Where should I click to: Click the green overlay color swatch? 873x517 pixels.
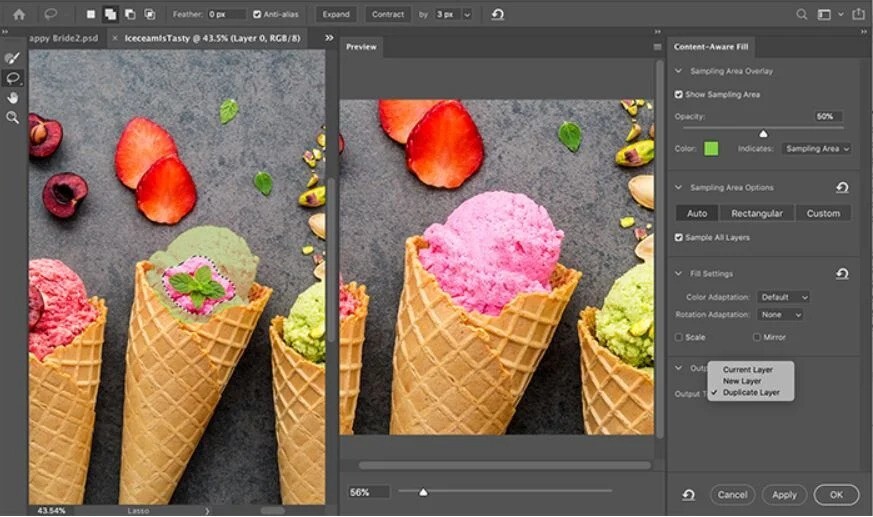point(711,148)
